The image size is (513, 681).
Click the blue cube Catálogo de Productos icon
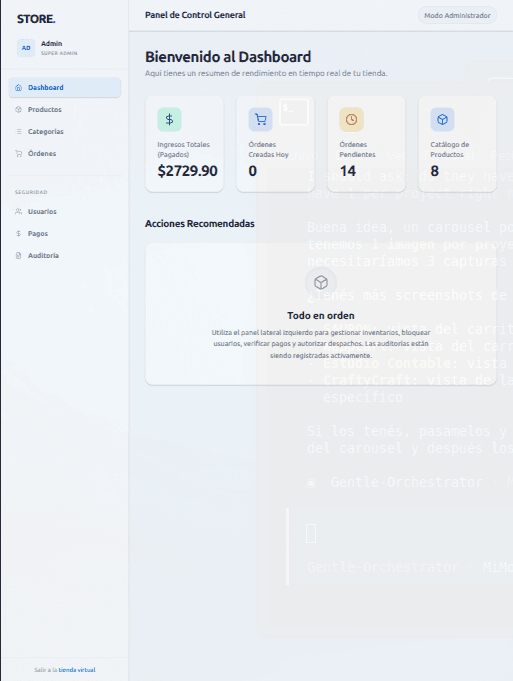pos(442,119)
